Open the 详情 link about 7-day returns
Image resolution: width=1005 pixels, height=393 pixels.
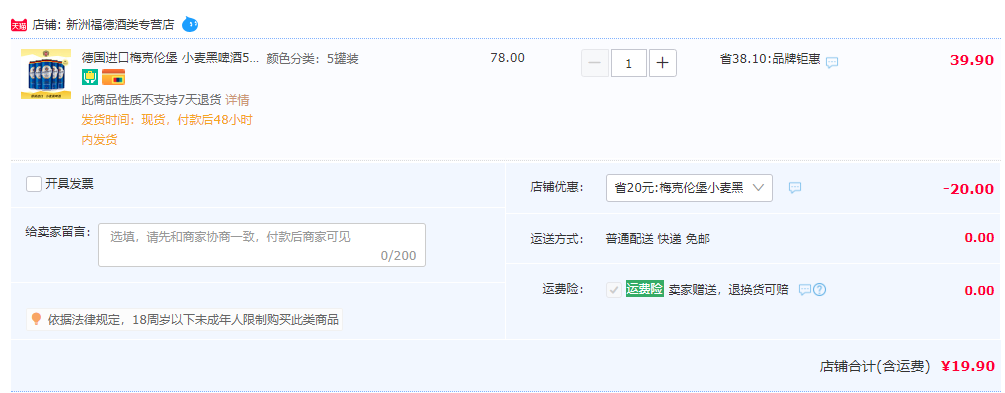click(x=237, y=100)
